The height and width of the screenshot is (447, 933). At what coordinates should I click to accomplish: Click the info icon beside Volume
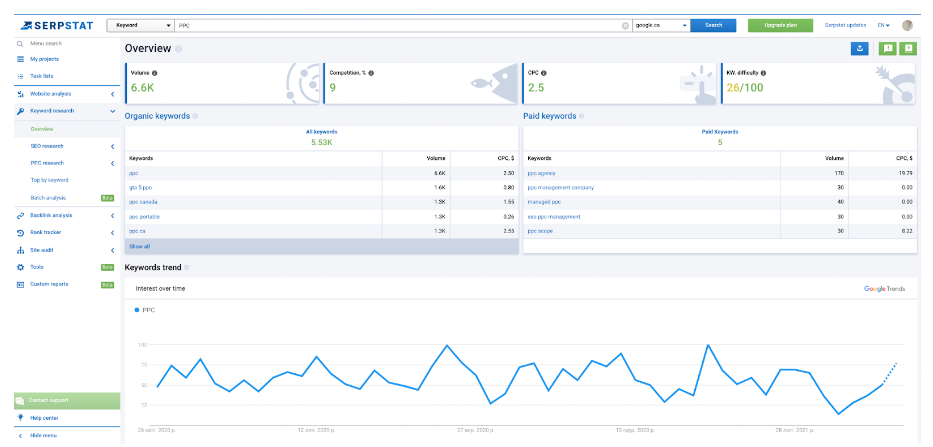point(155,73)
